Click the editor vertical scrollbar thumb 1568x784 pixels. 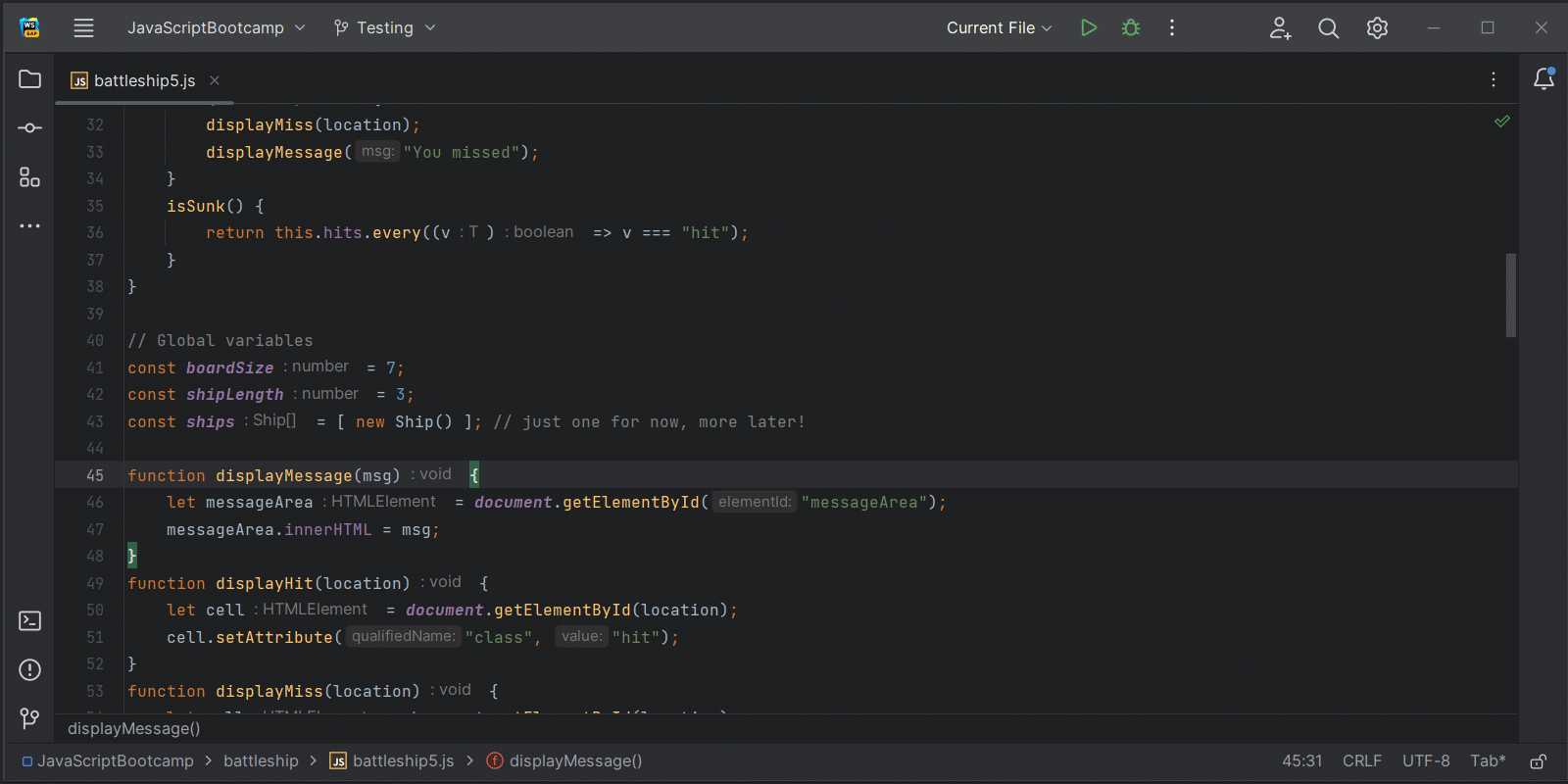[1511, 295]
